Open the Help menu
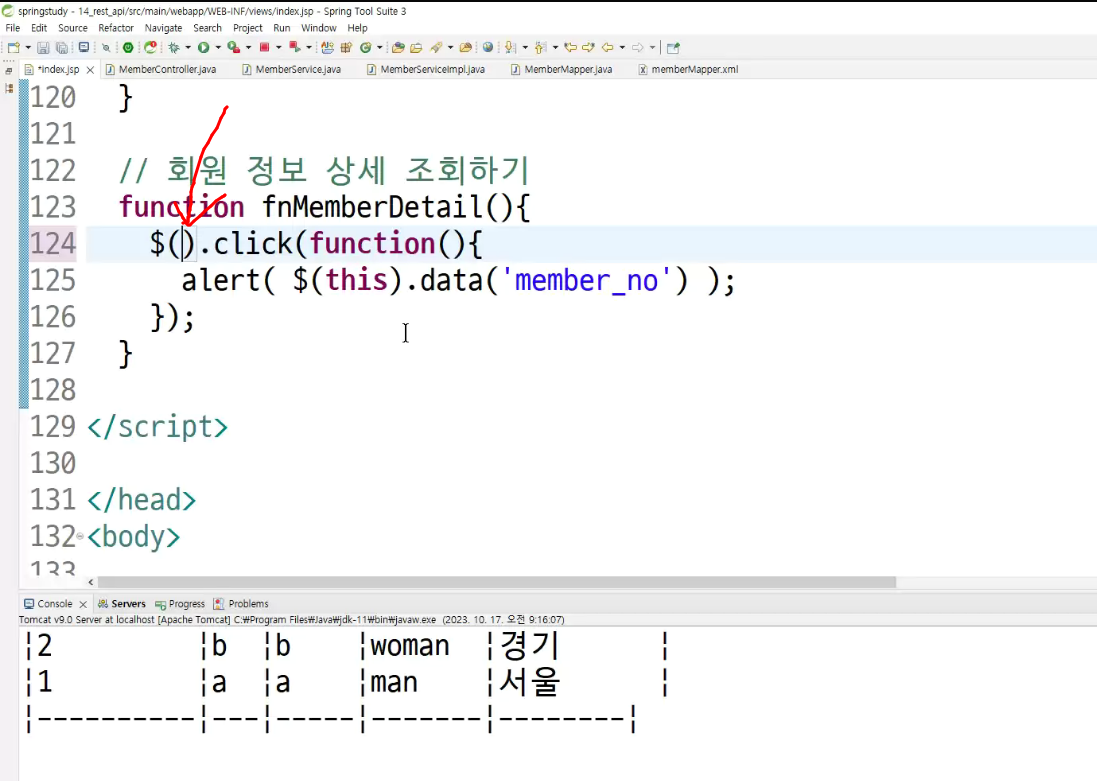This screenshot has width=1097, height=781. [358, 28]
